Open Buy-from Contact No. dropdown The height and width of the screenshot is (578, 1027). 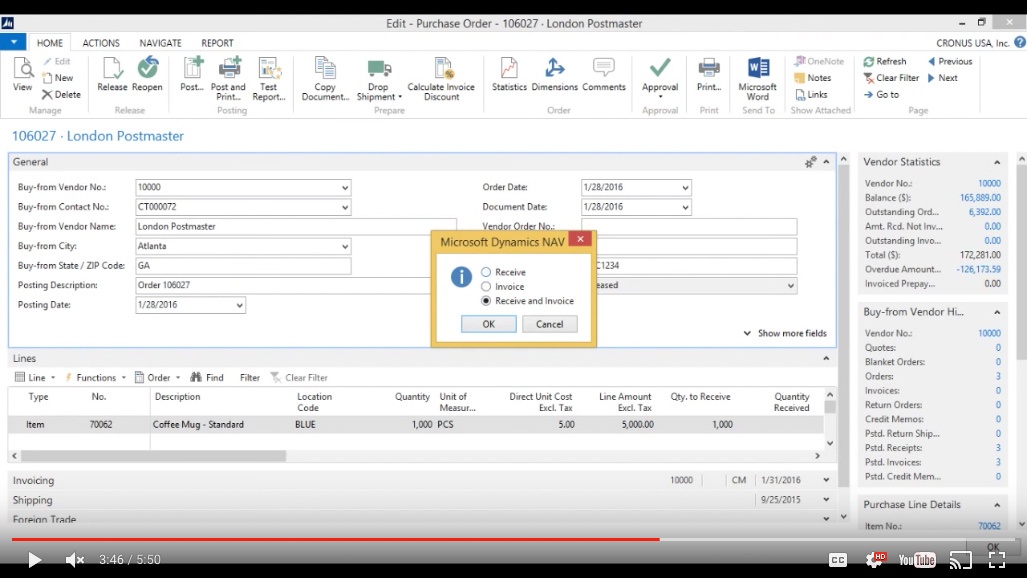(345, 207)
